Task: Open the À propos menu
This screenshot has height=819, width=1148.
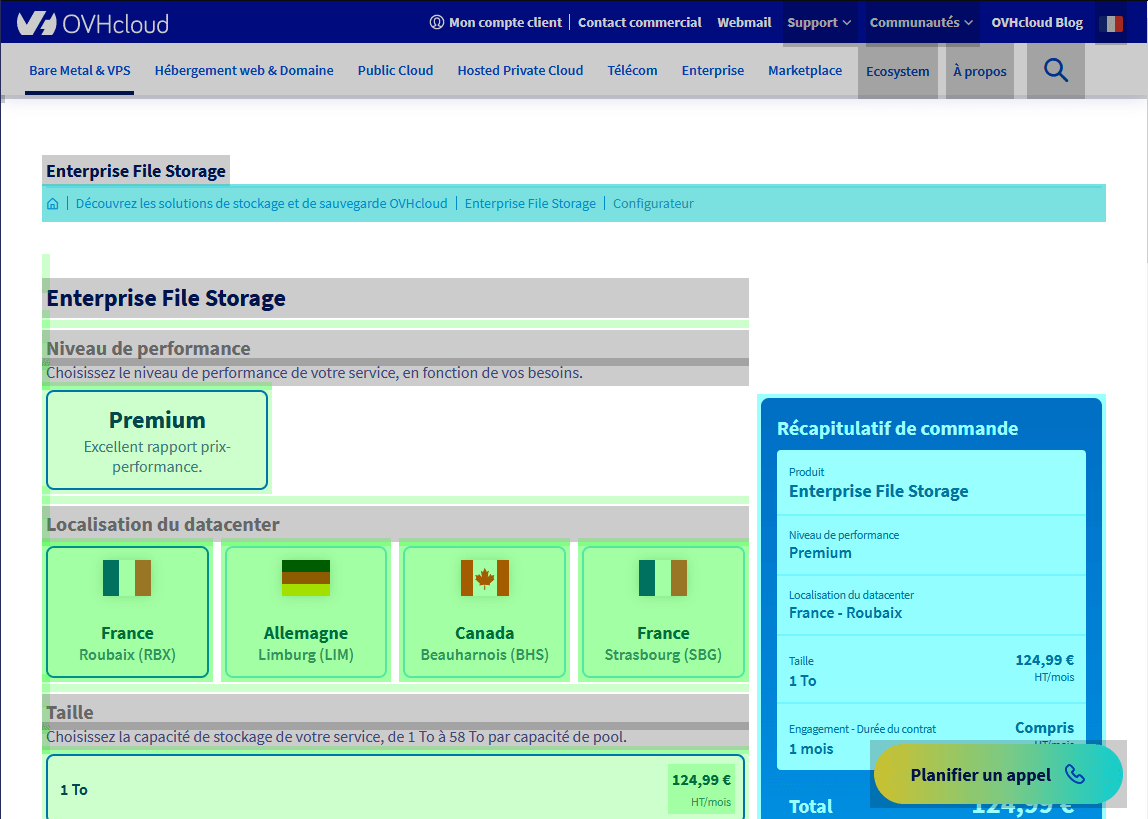Action: pyautogui.click(x=980, y=71)
